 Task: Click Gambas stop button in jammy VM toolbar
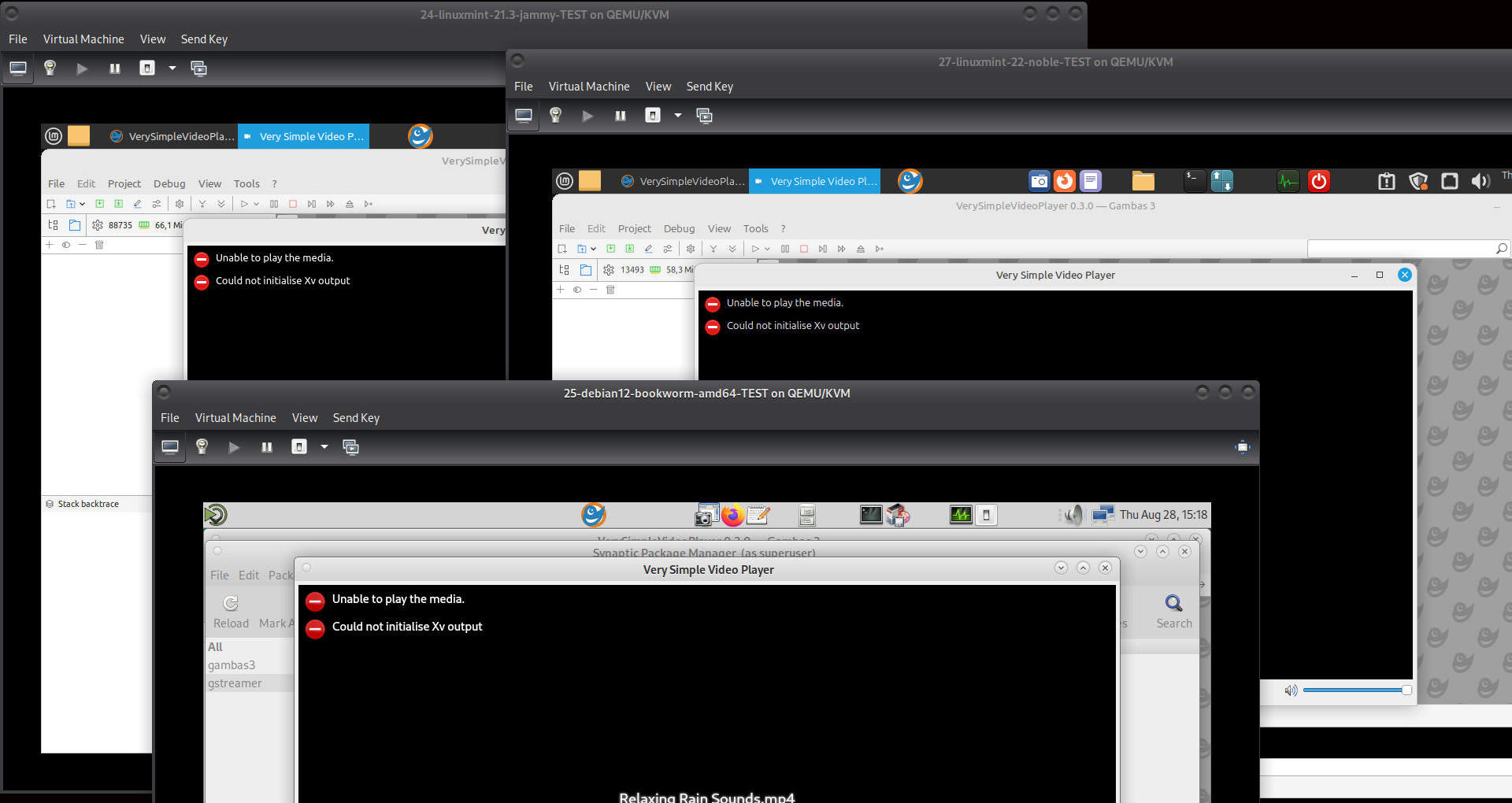[293, 204]
